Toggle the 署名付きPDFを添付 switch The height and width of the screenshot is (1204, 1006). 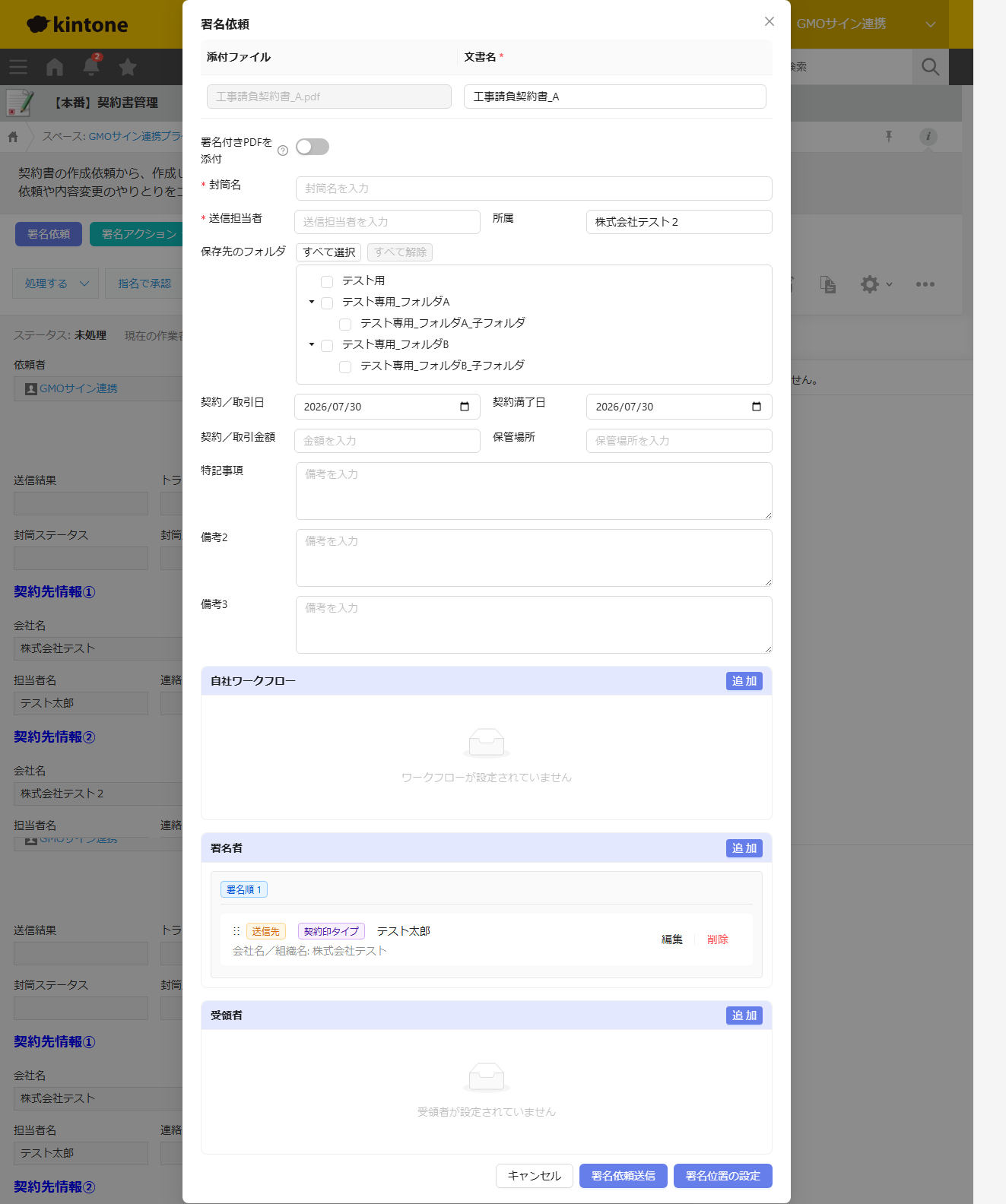(313, 147)
